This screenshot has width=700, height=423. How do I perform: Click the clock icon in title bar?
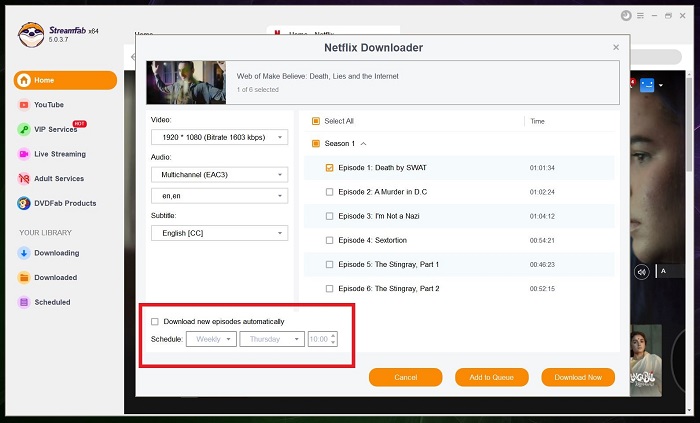[x=626, y=16]
